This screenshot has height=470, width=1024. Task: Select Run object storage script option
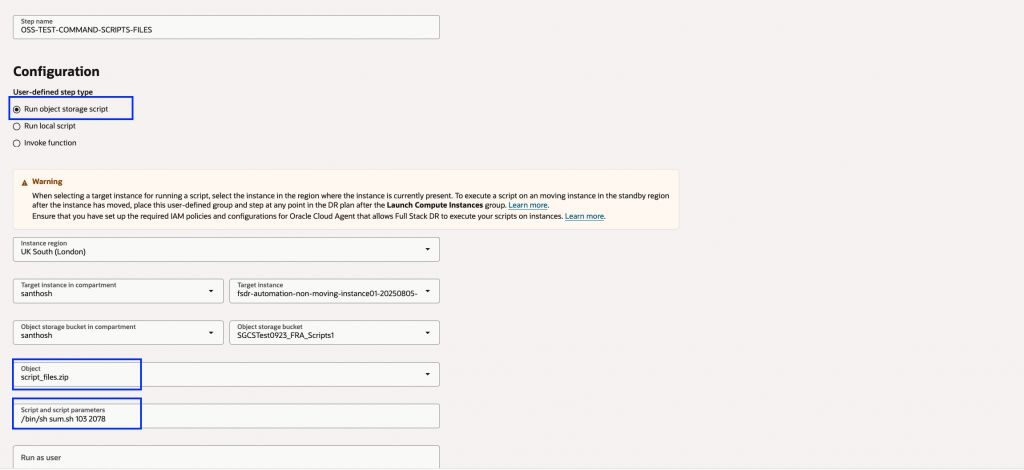point(16,109)
